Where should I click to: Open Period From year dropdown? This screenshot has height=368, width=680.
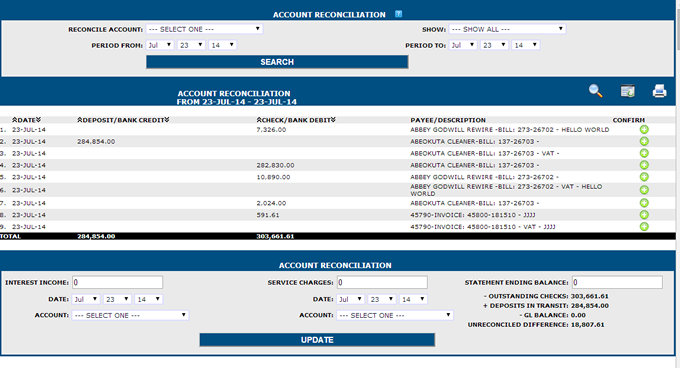coord(222,45)
